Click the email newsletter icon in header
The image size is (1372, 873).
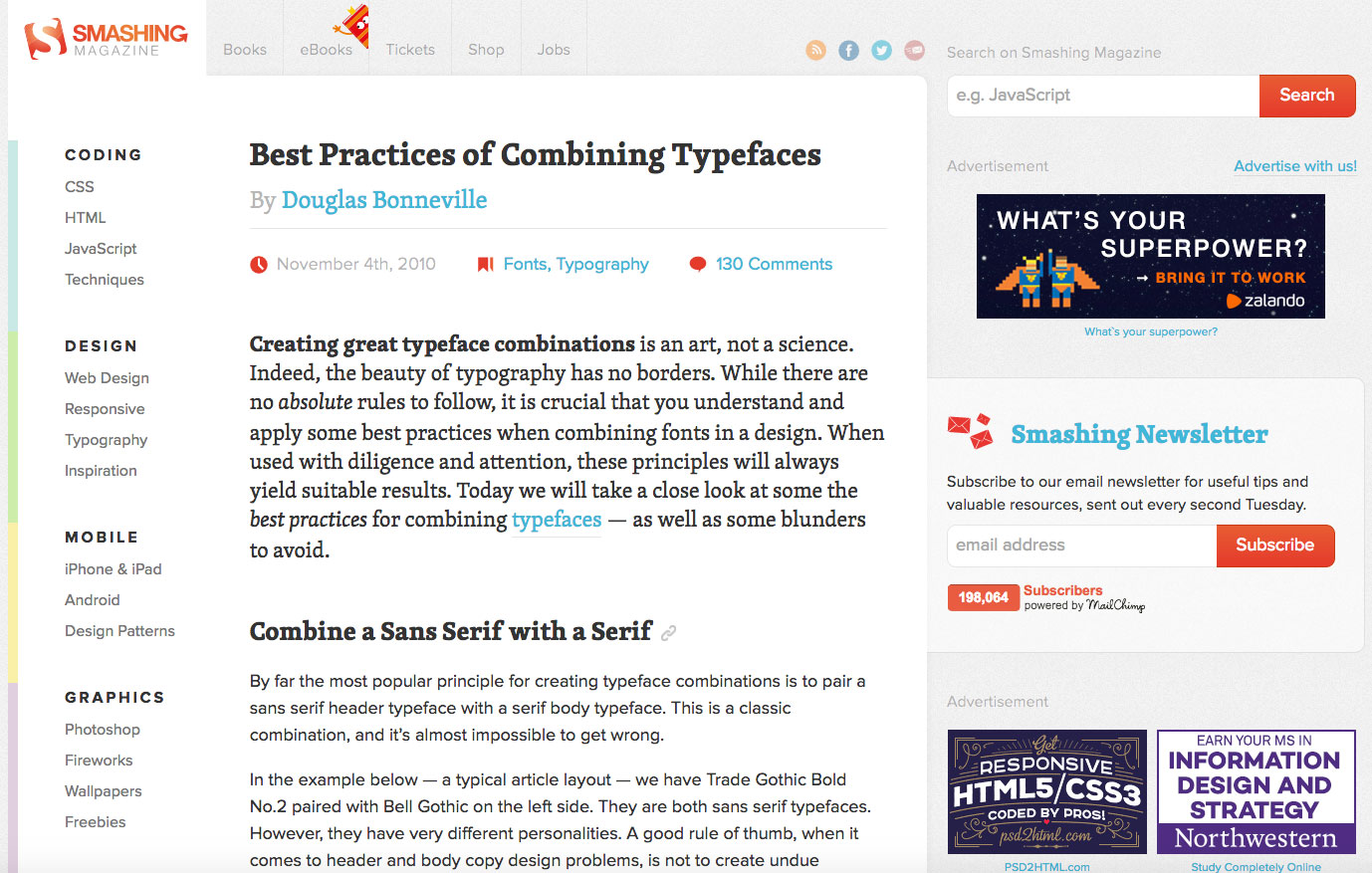click(914, 50)
